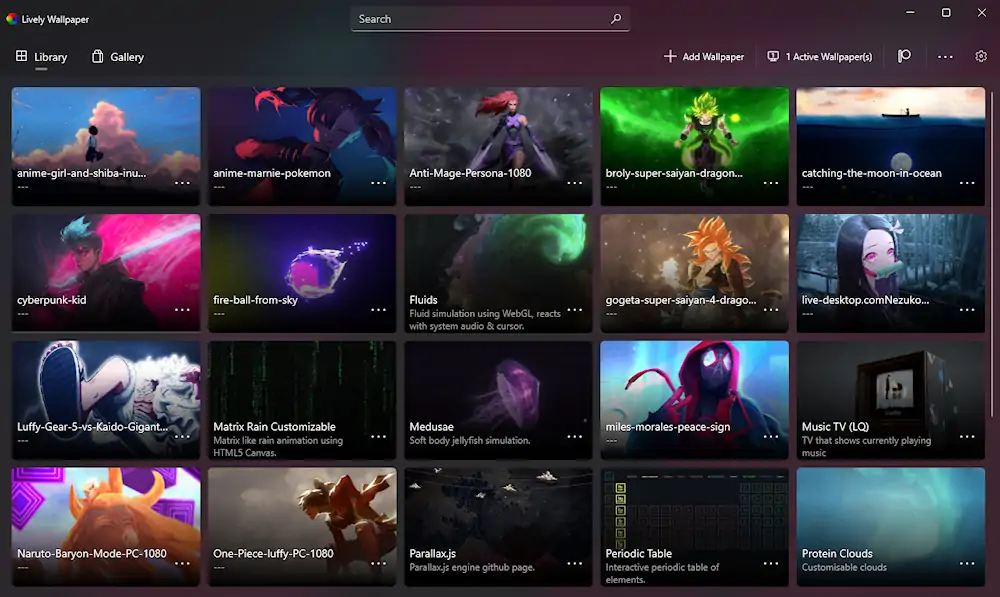Select the live-desktop.comNezuko wallpaper thumbnail
The image size is (1000, 597).
890,273
